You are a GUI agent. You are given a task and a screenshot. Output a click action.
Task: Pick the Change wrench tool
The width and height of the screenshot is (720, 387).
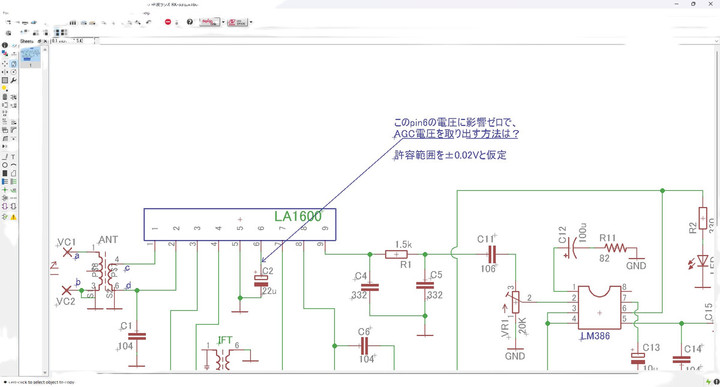click(13, 80)
